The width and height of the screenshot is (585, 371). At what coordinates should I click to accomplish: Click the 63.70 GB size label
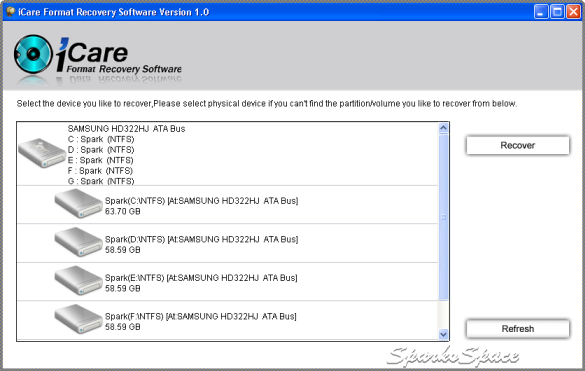(123, 212)
